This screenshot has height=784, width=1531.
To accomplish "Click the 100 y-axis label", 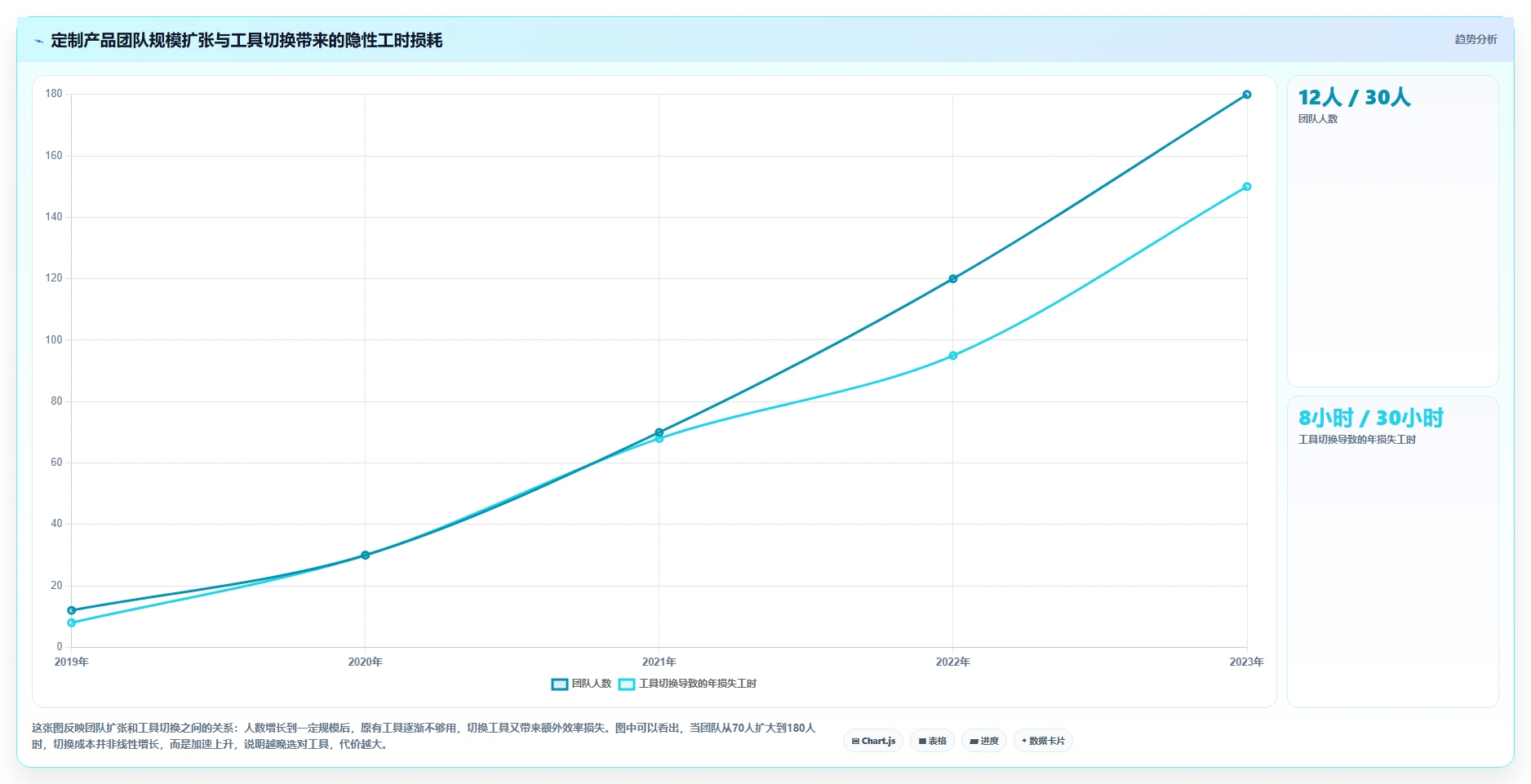I will point(54,339).
